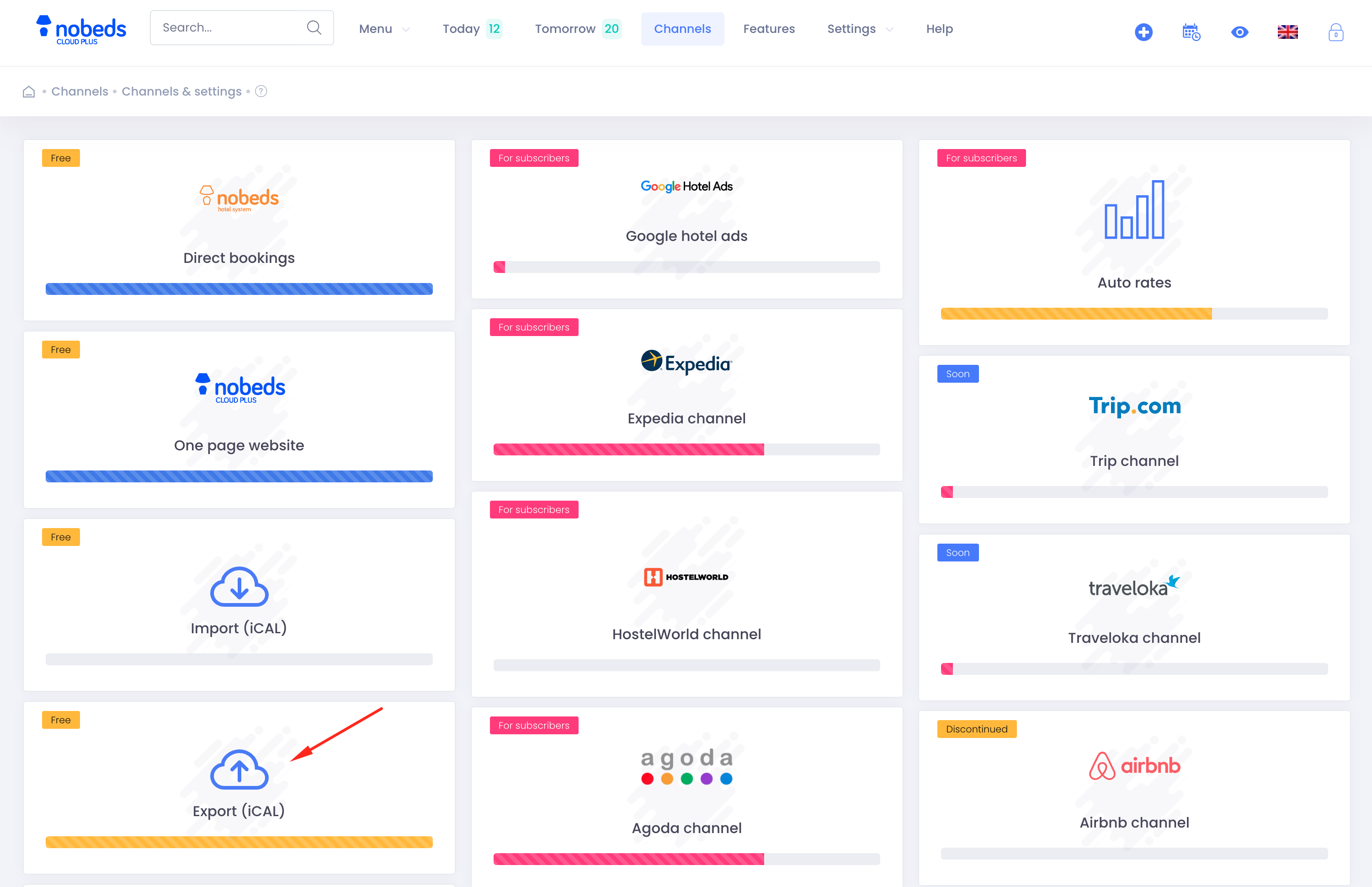Screen dimensions: 1372x887
Task: Click the Help link
Action: pos(939,29)
